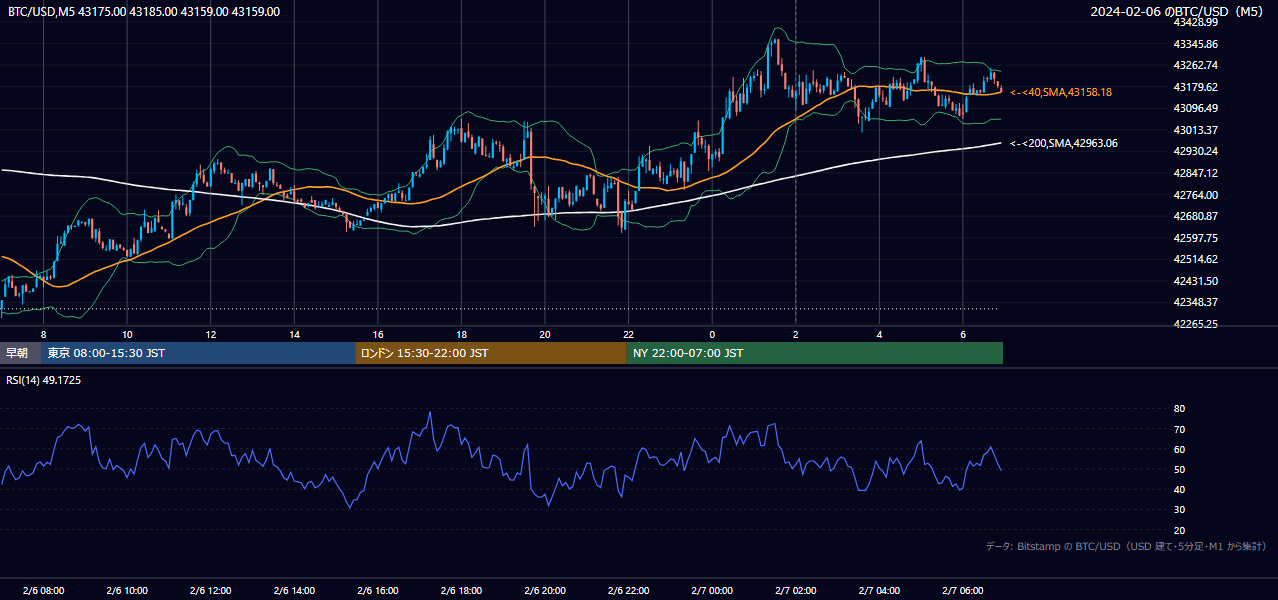Click price axis value 43428.99
This screenshot has width=1278, height=600.
click(x=1195, y=22)
